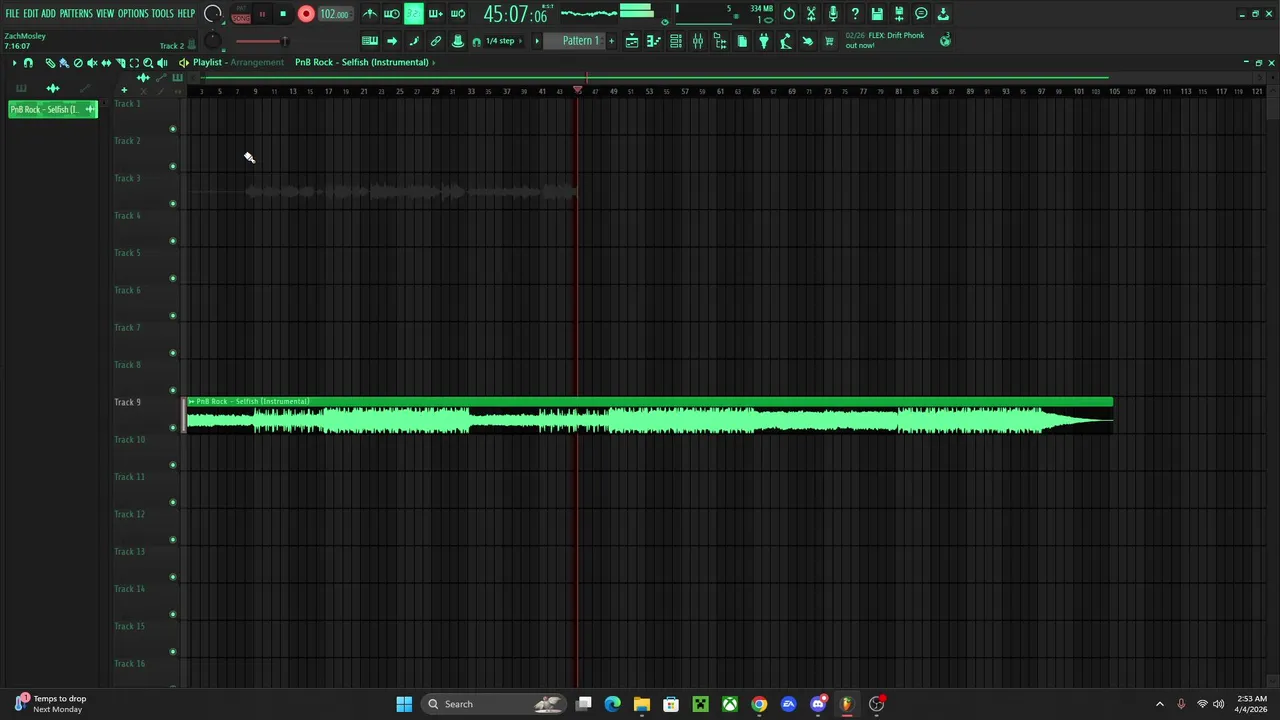Open the FILE menu
The image size is (1280, 720).
(x=12, y=14)
